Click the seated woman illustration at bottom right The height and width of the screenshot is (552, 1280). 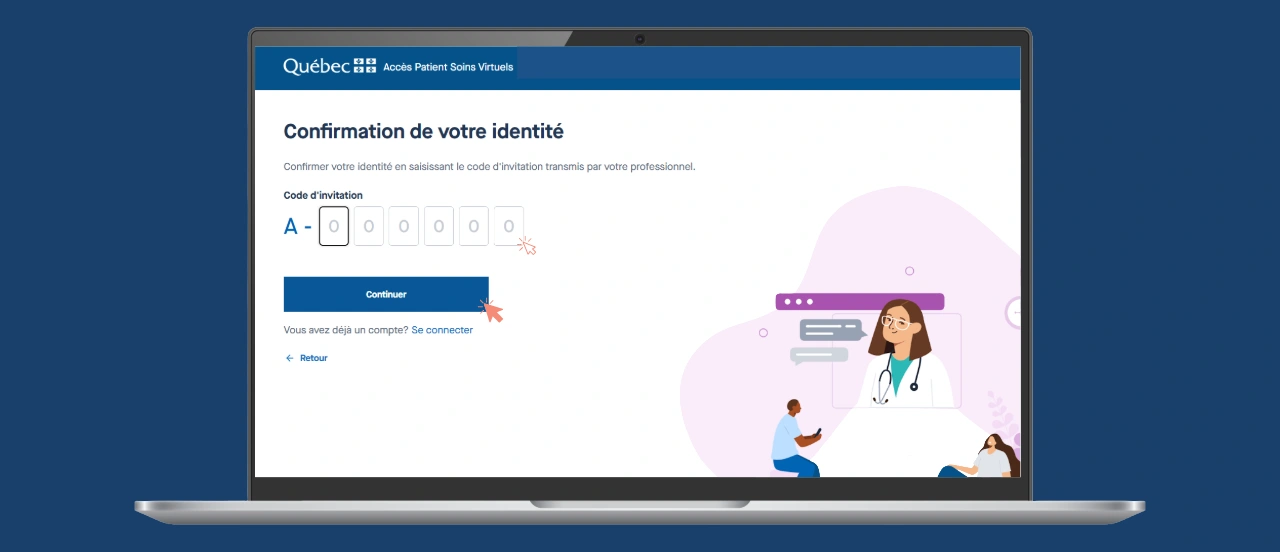985,459
